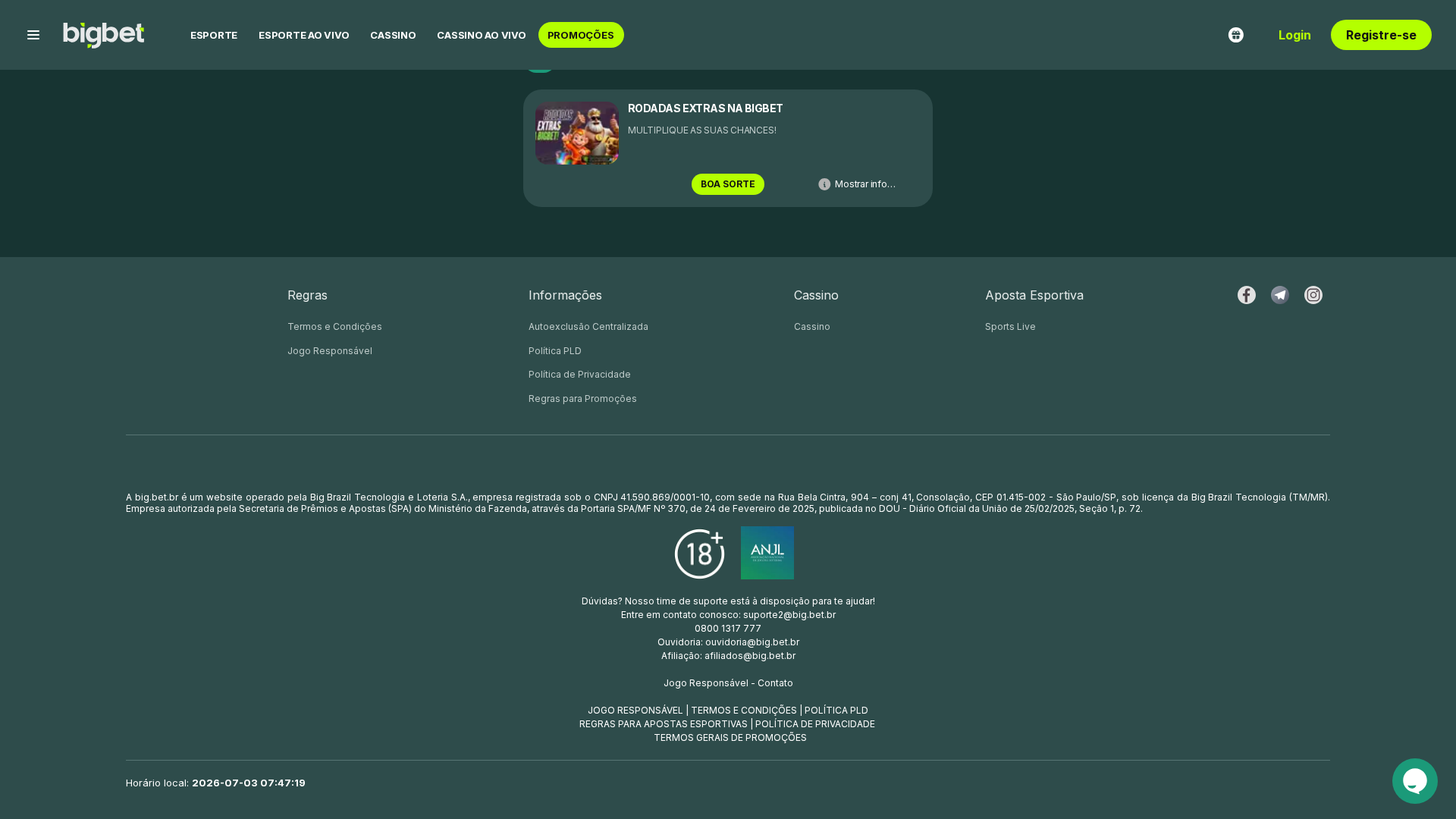Go to the Cassino section
Screen dimensions: 1456x819
tap(393, 35)
